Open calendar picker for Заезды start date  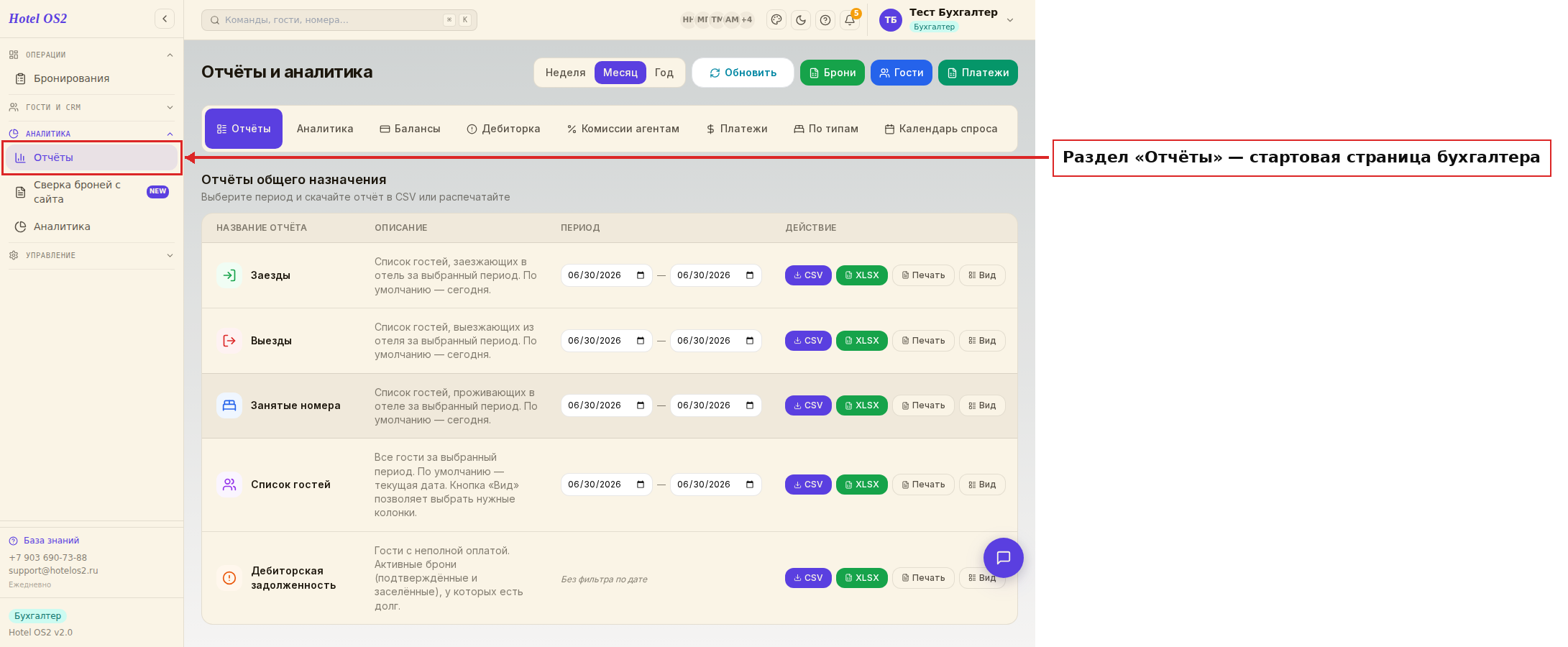[641, 275]
